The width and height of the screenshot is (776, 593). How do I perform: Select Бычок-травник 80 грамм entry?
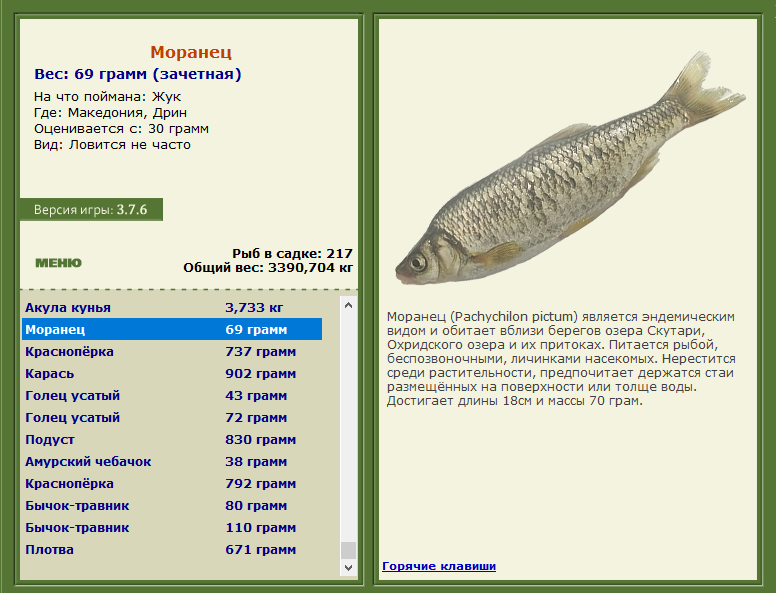172,505
